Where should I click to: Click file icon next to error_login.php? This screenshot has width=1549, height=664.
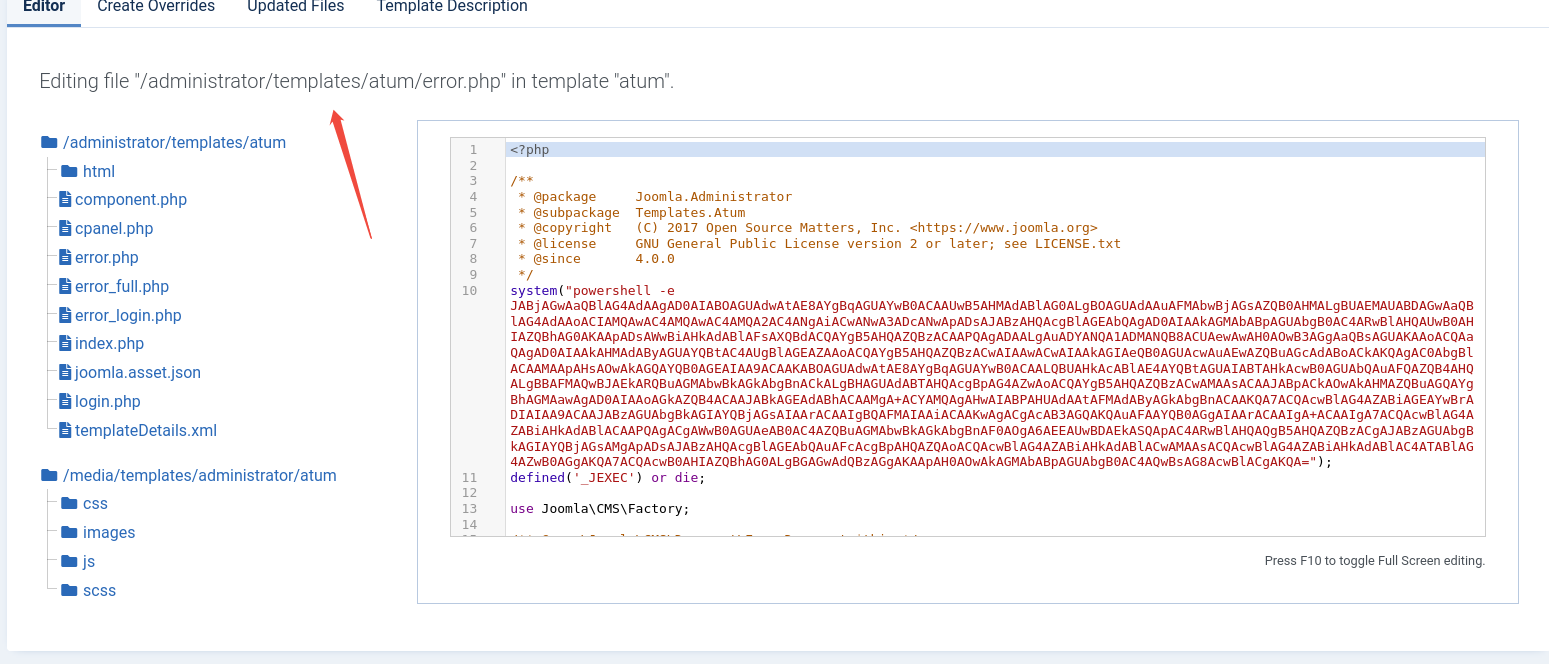click(65, 316)
